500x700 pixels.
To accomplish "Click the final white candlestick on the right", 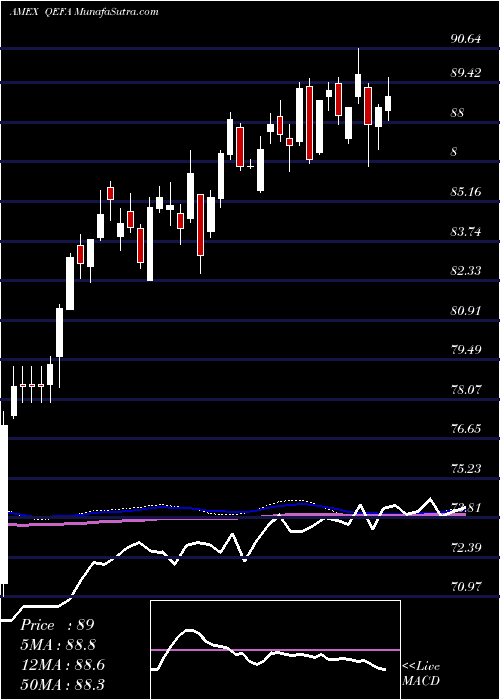I will click(388, 99).
